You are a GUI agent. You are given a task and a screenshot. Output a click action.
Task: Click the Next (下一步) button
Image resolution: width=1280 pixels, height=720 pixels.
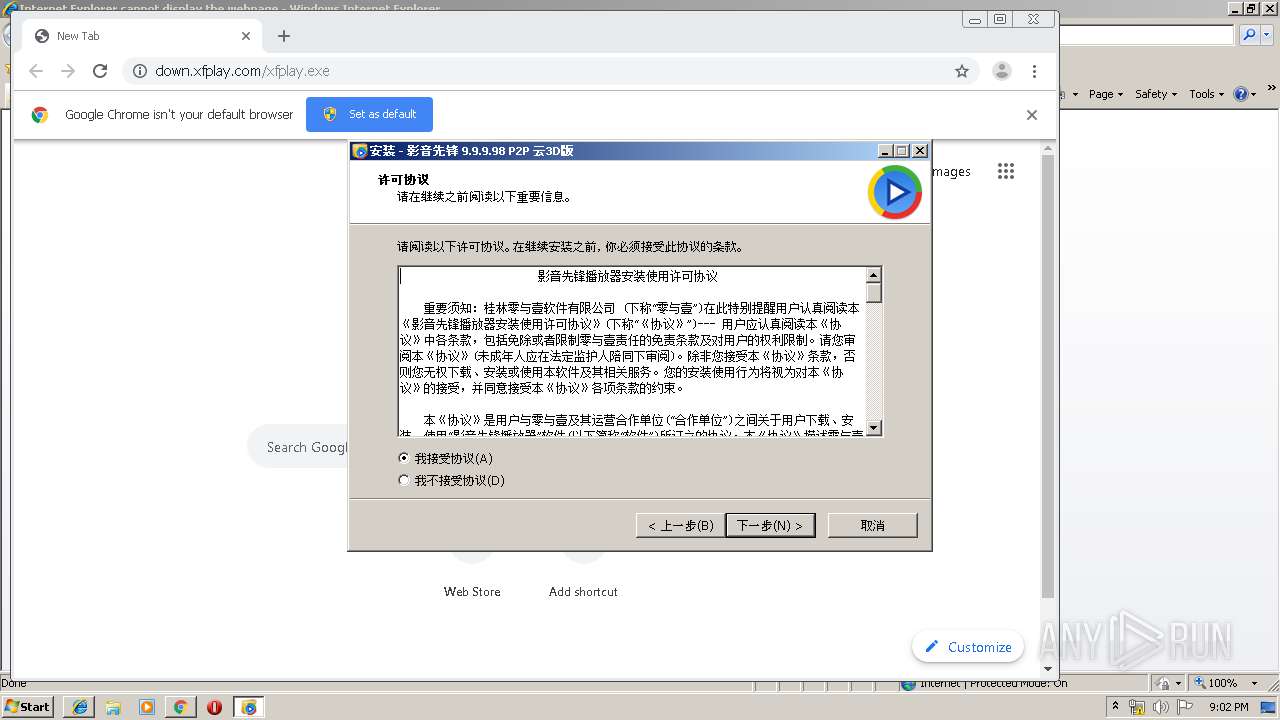click(770, 525)
